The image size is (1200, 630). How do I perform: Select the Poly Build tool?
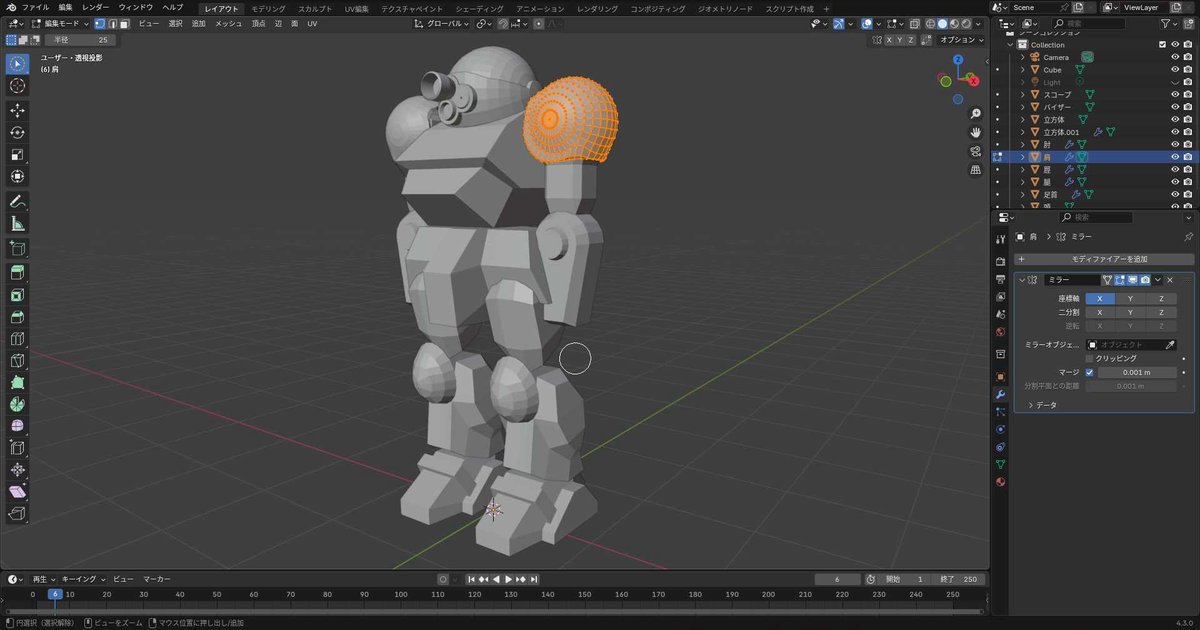click(17, 383)
